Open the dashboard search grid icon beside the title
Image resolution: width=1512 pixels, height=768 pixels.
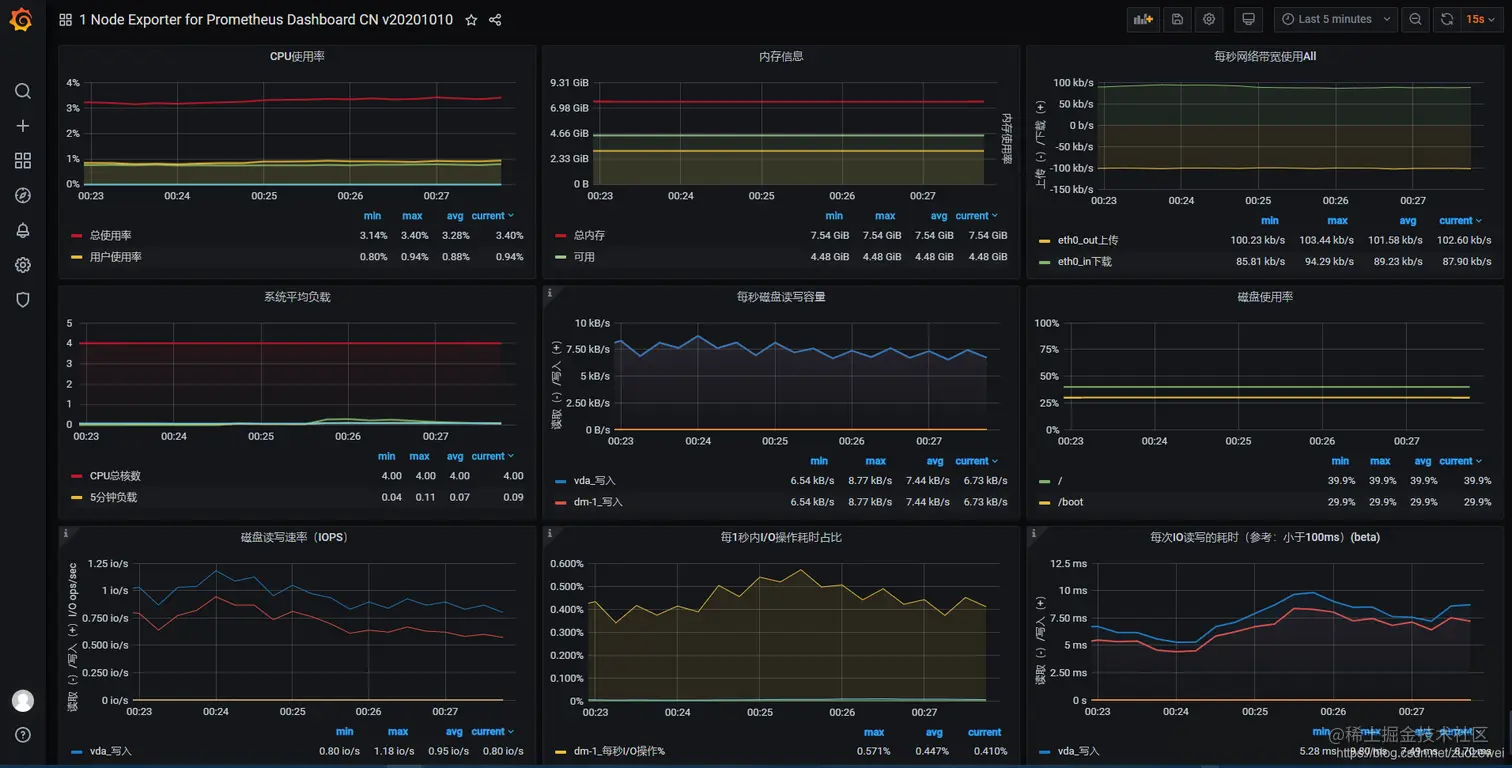[x=65, y=20]
